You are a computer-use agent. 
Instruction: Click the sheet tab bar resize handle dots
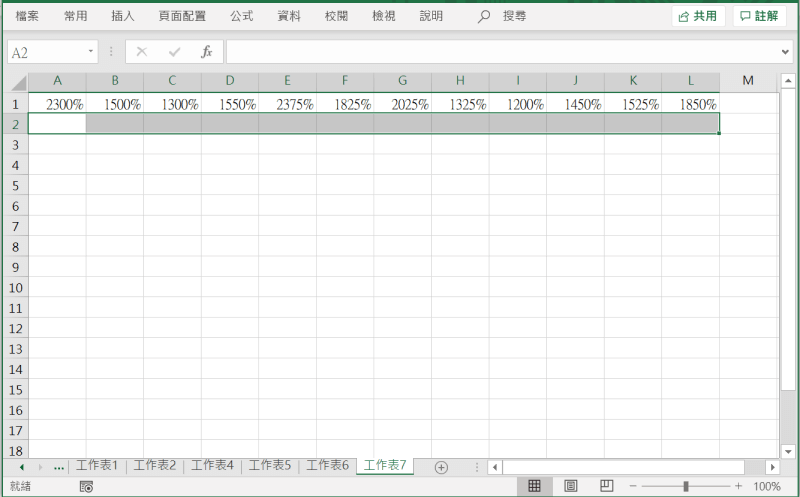click(x=477, y=467)
